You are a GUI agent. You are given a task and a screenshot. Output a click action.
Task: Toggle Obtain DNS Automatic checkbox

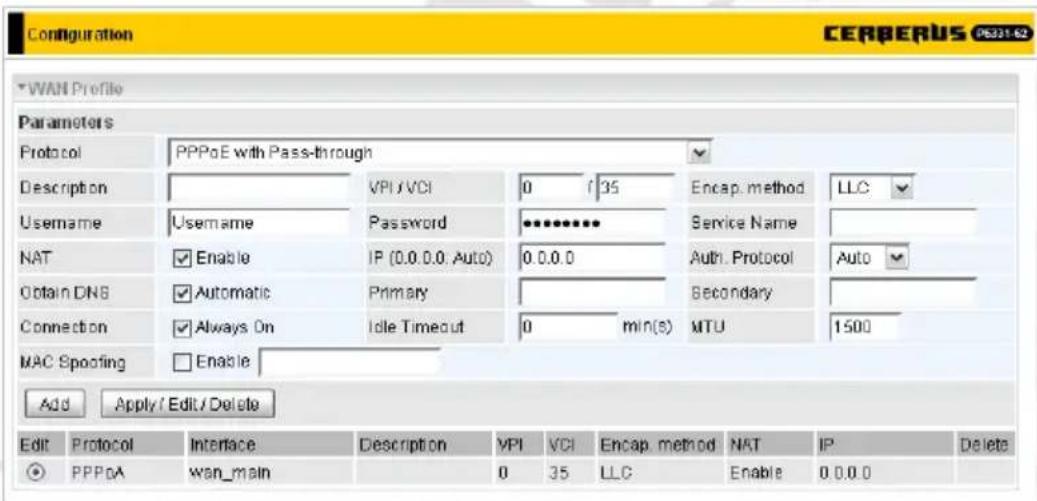pos(181,292)
